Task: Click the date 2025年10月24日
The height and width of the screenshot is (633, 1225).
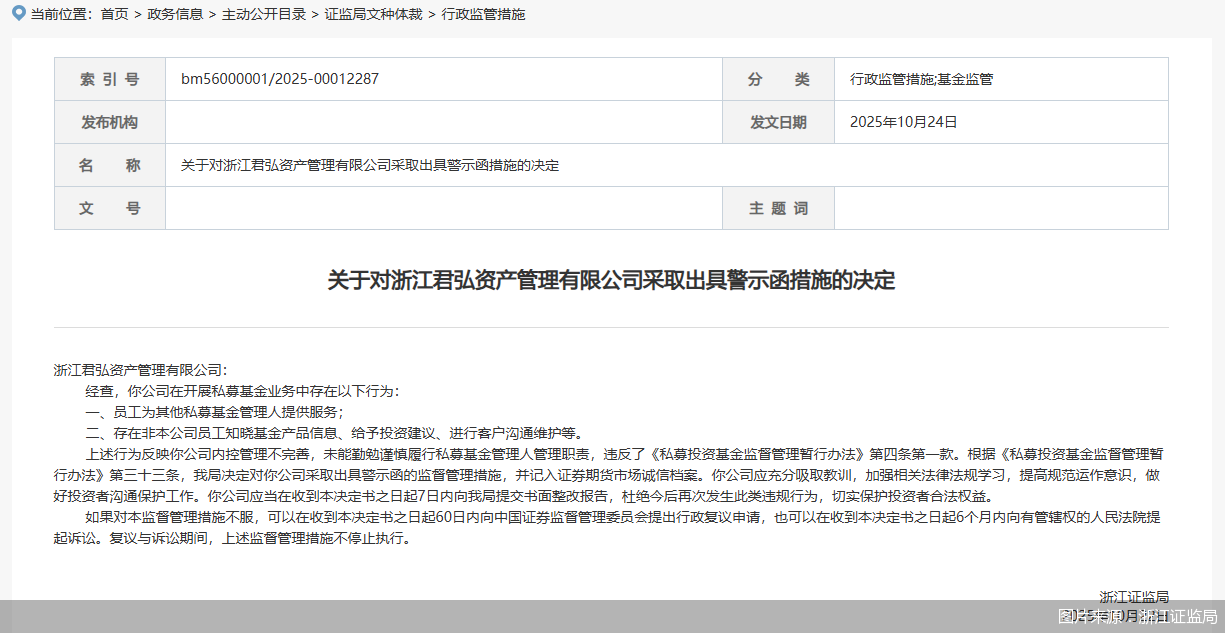Action: pyautogui.click(x=903, y=122)
